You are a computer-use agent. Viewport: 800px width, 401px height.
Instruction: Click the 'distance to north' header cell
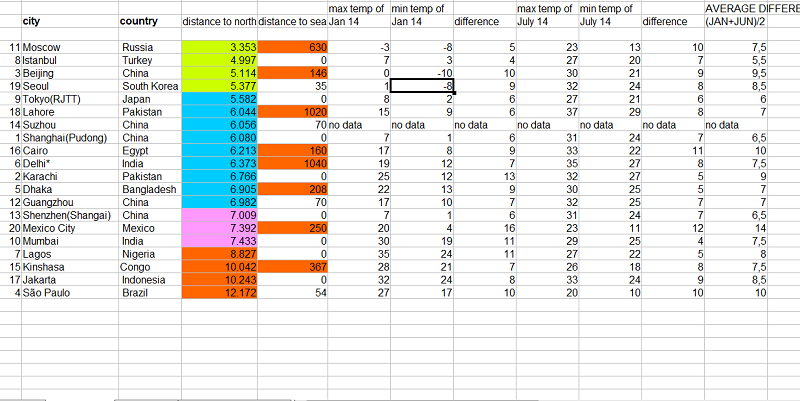(219, 21)
